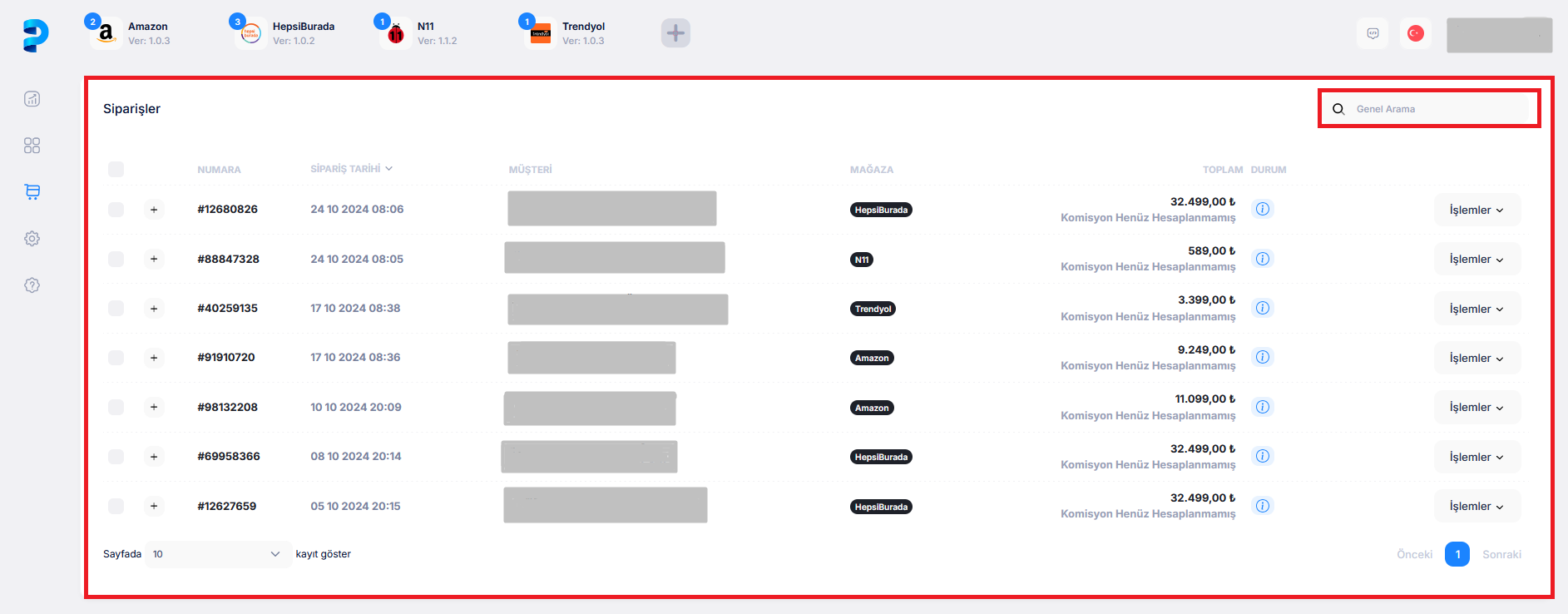Click the Genel Arama search field
This screenshot has height=614, width=1568.
point(1439,109)
